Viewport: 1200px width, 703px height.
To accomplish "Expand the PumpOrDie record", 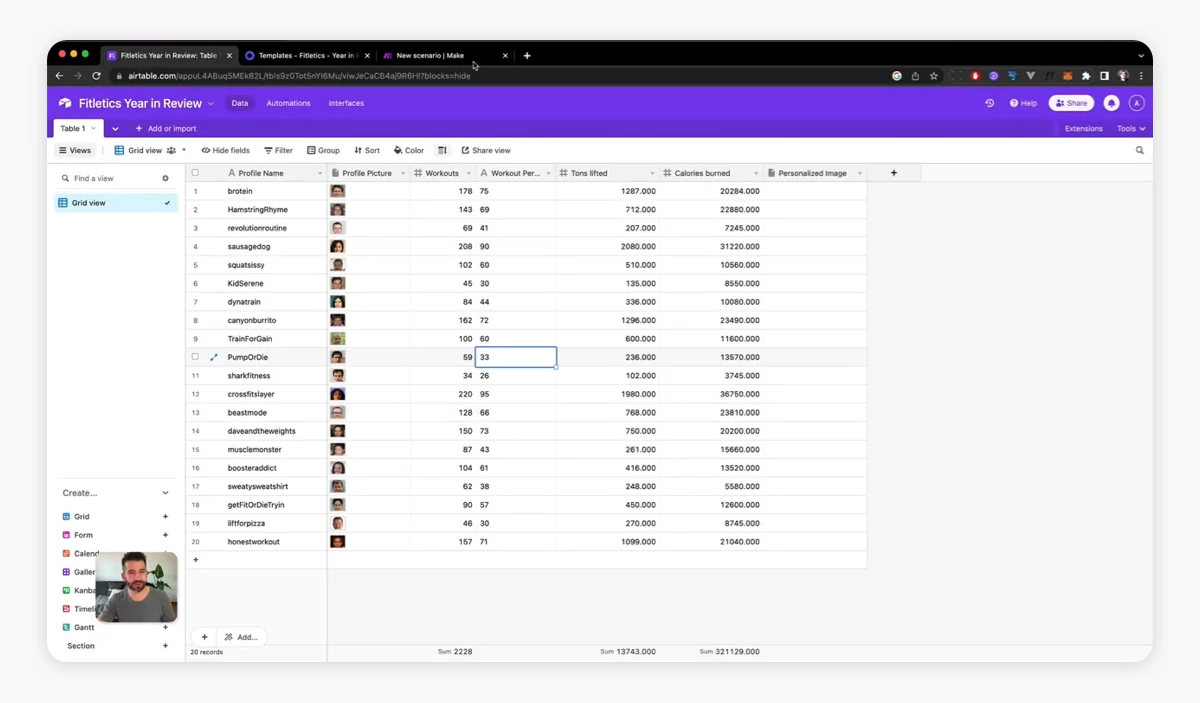I will (x=213, y=357).
